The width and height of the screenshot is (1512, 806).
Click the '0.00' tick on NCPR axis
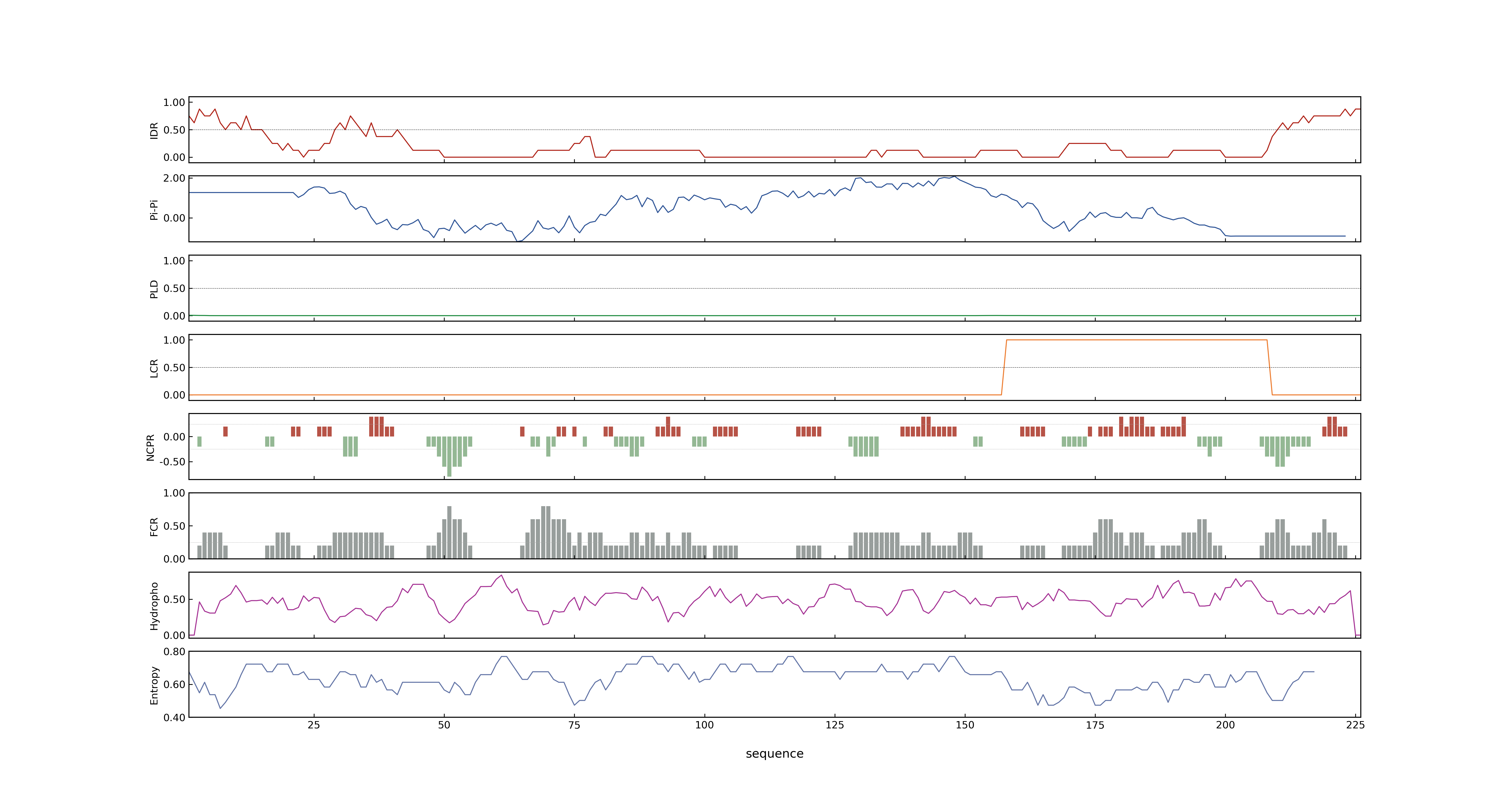174,437
